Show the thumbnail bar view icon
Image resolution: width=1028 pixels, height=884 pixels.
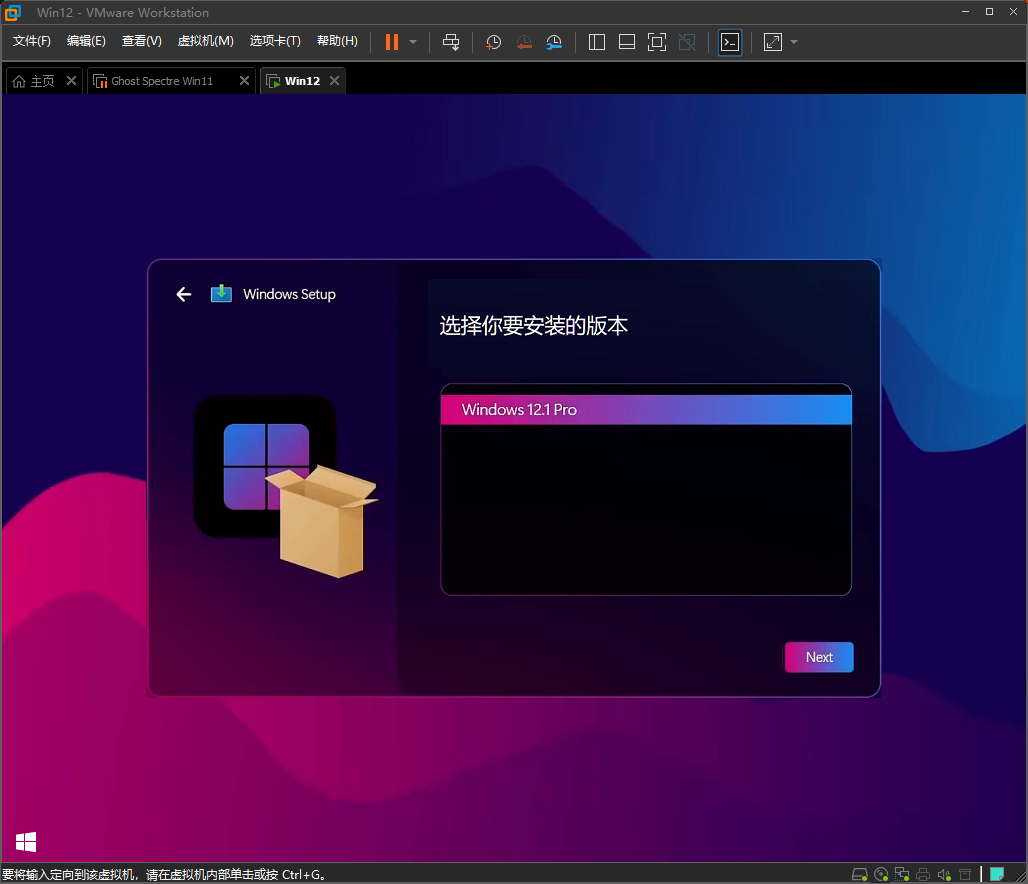(x=626, y=42)
